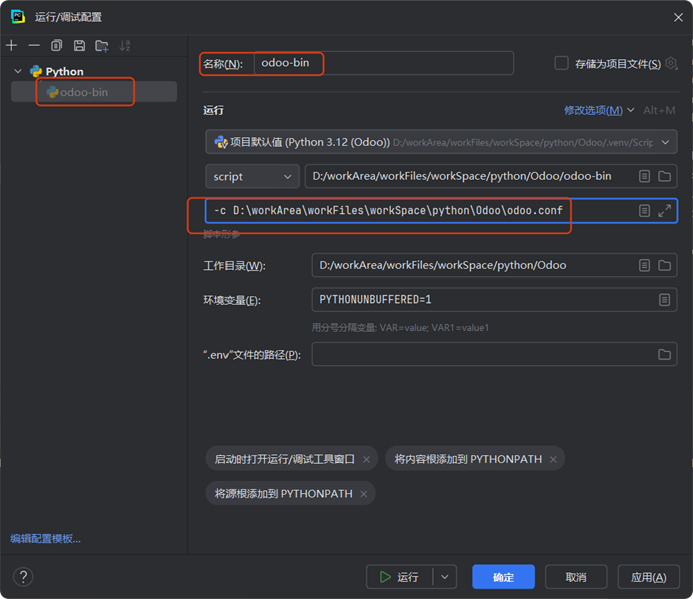Viewport: 693px width, 599px height.
Task: Confirm with the blue OK button
Action: coord(503,576)
